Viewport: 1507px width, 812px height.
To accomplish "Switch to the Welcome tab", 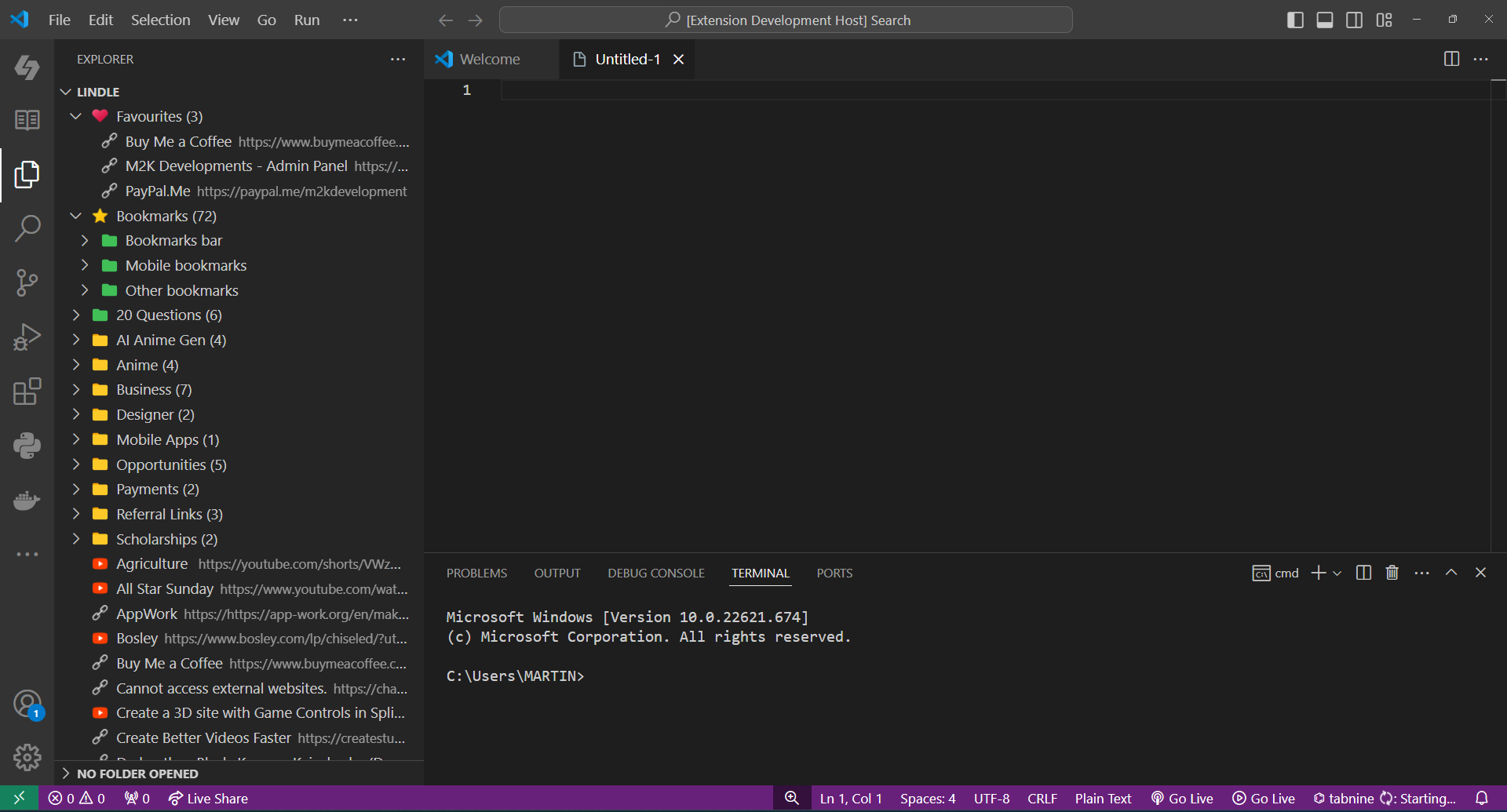I will [x=491, y=59].
